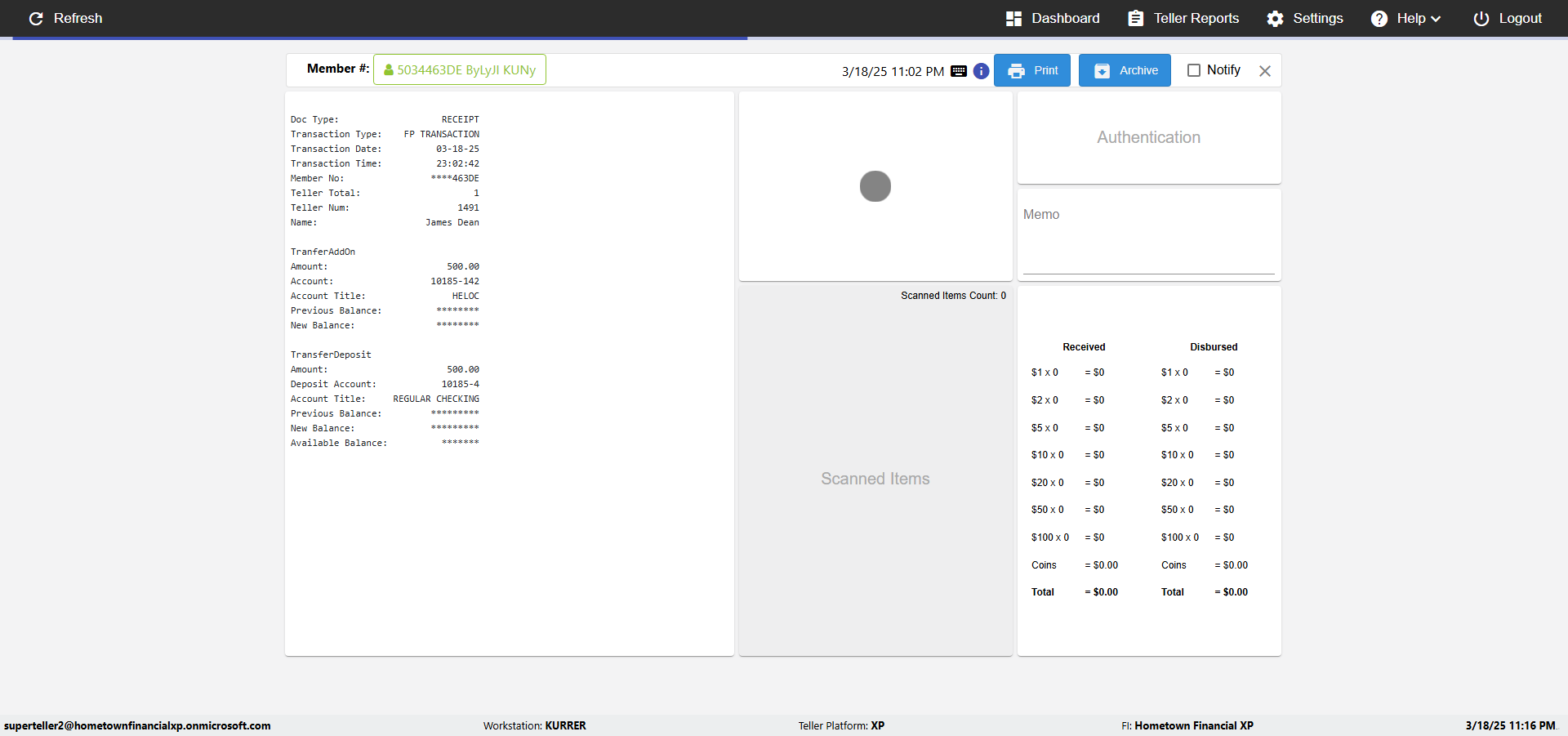Click Teller Platform XP in status bar

[x=841, y=725]
